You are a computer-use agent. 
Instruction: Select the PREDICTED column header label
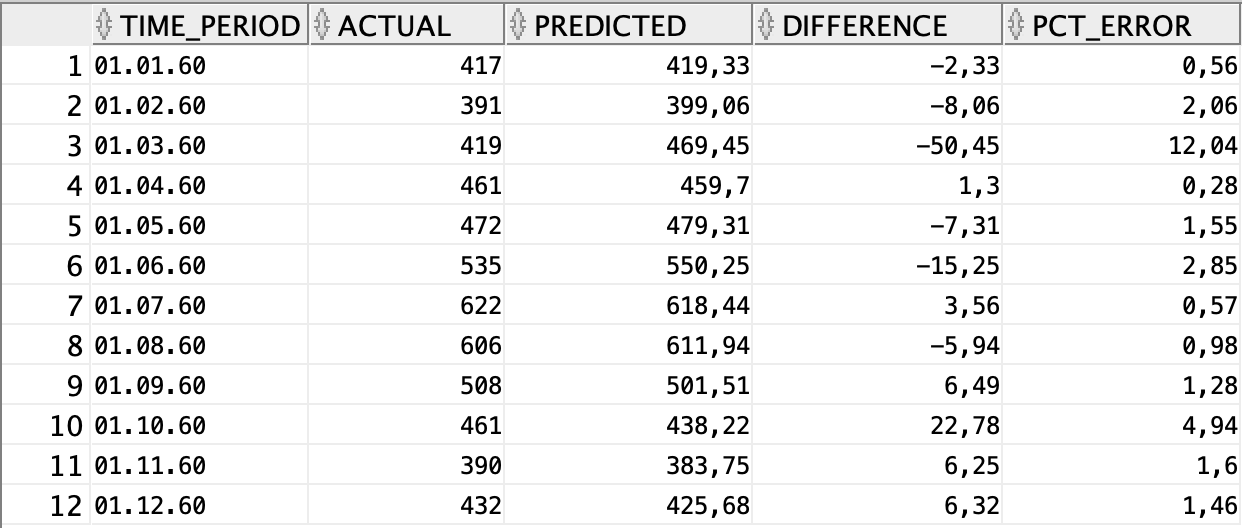(x=610, y=25)
